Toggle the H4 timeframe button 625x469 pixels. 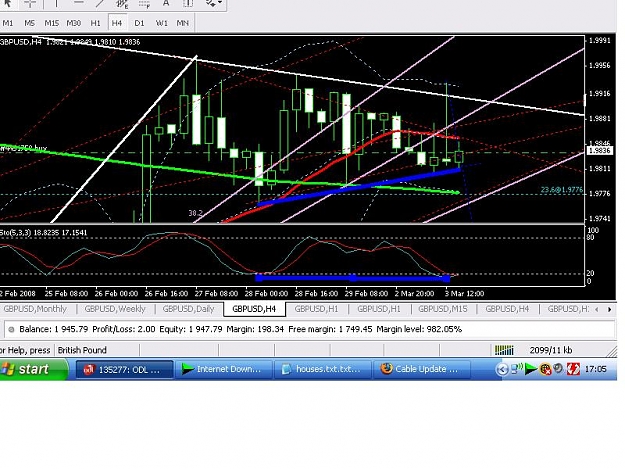(x=117, y=23)
